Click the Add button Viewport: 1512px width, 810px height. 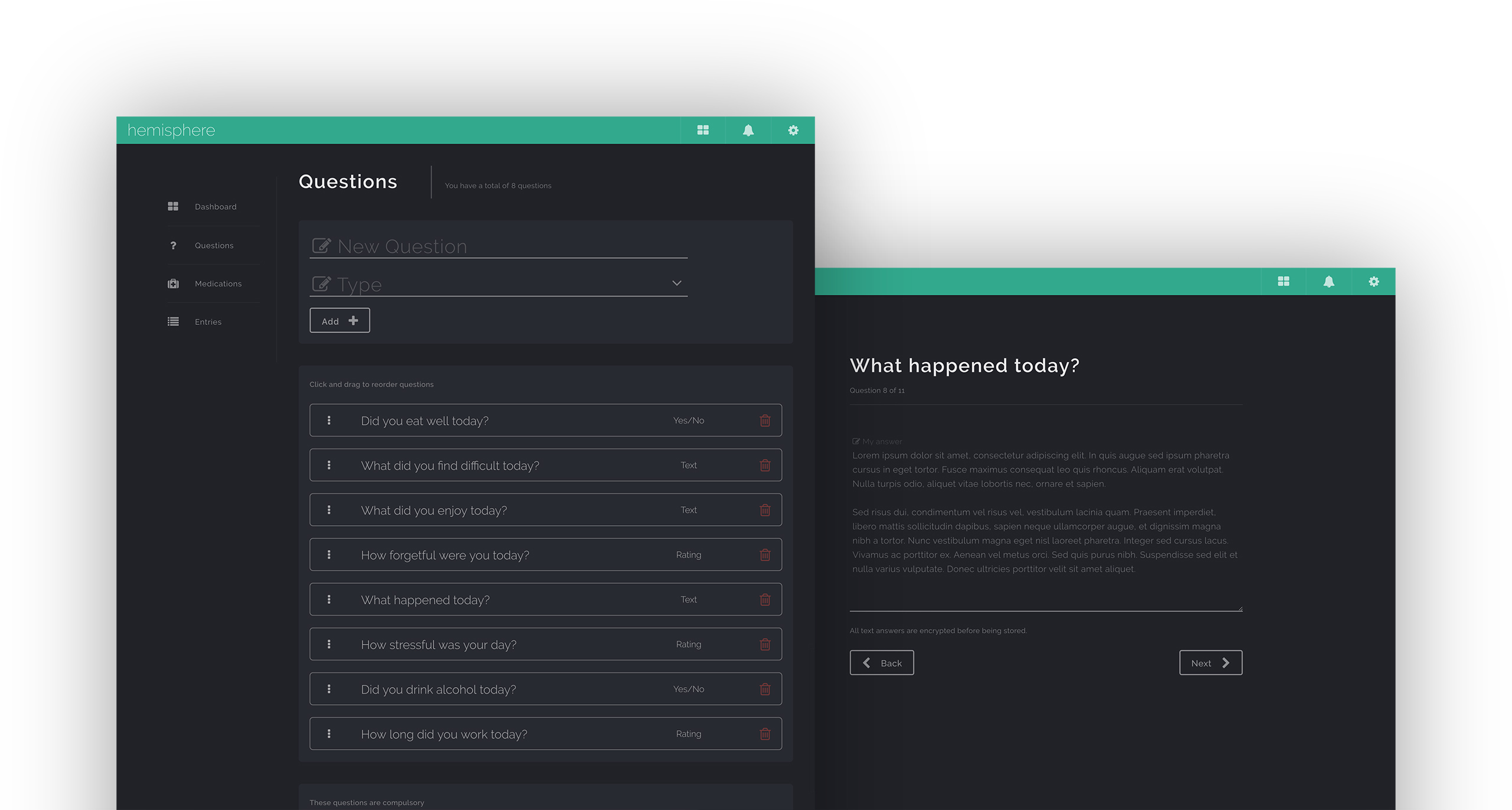pyautogui.click(x=340, y=321)
